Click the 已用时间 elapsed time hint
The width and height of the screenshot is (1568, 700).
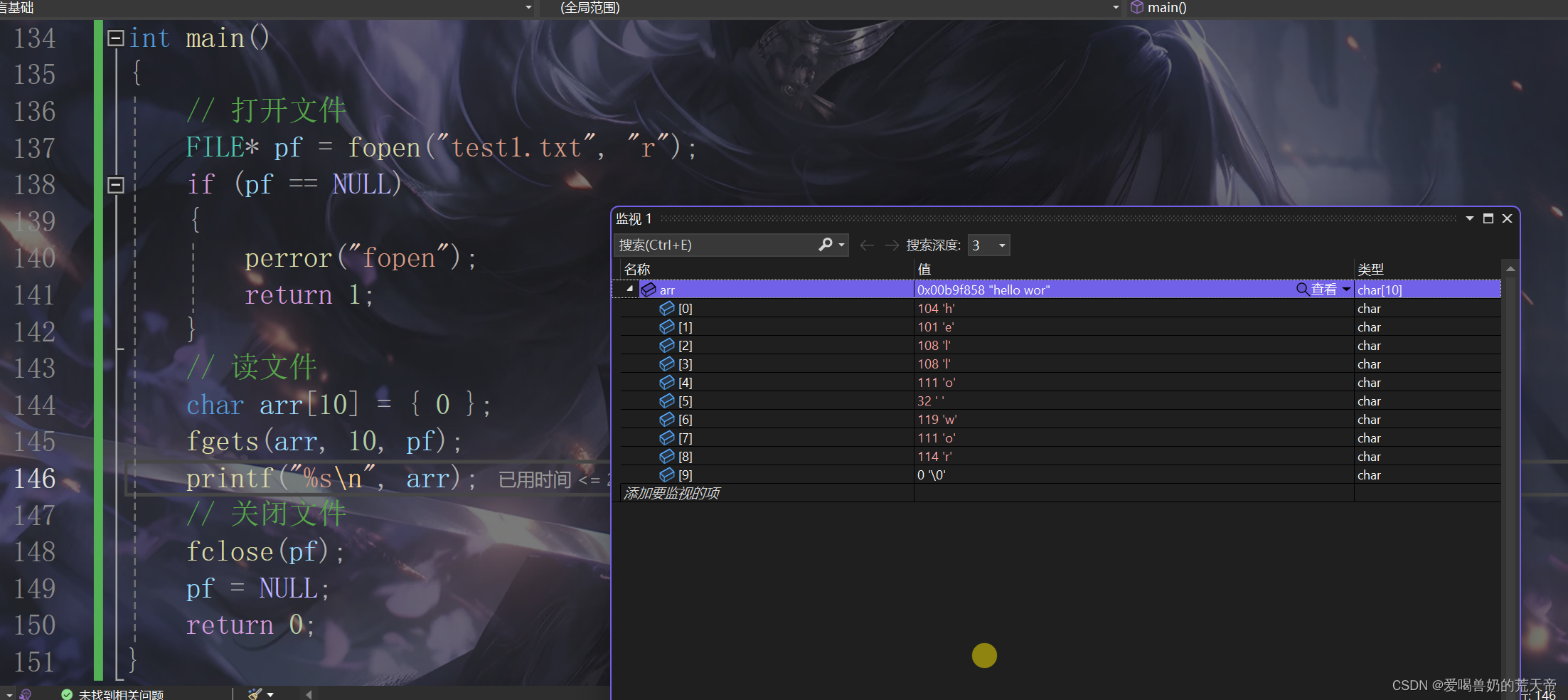coord(553,480)
